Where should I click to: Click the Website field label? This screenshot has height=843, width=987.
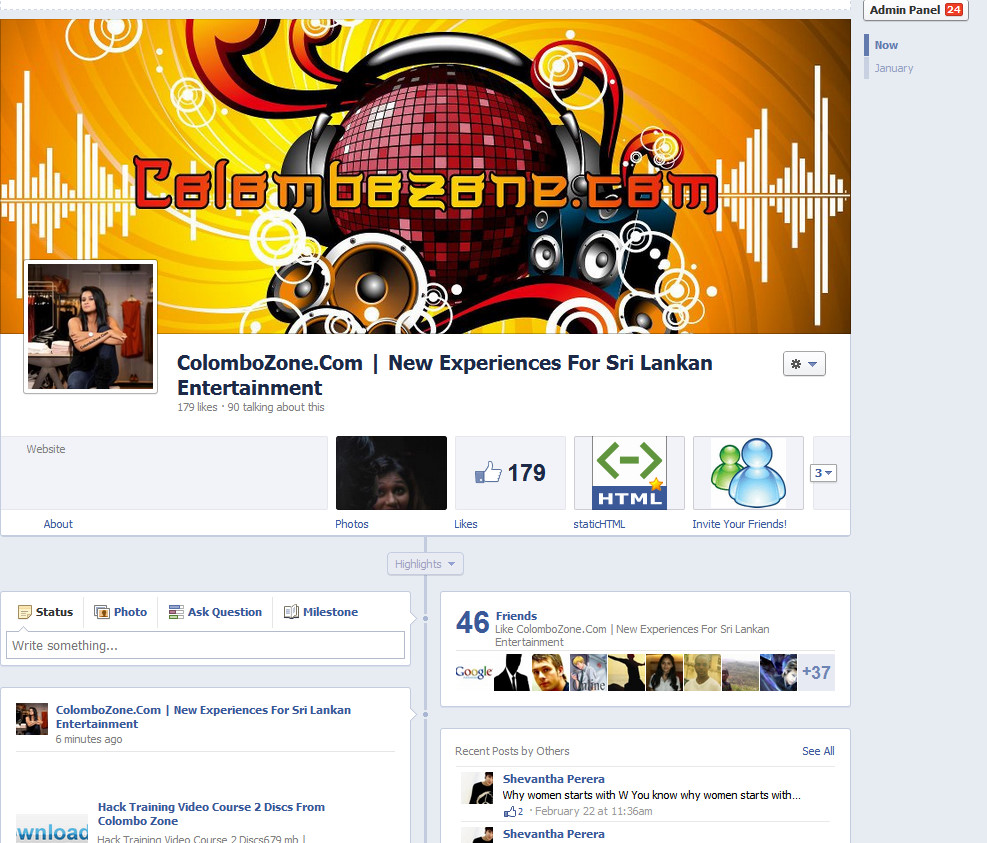(x=46, y=449)
